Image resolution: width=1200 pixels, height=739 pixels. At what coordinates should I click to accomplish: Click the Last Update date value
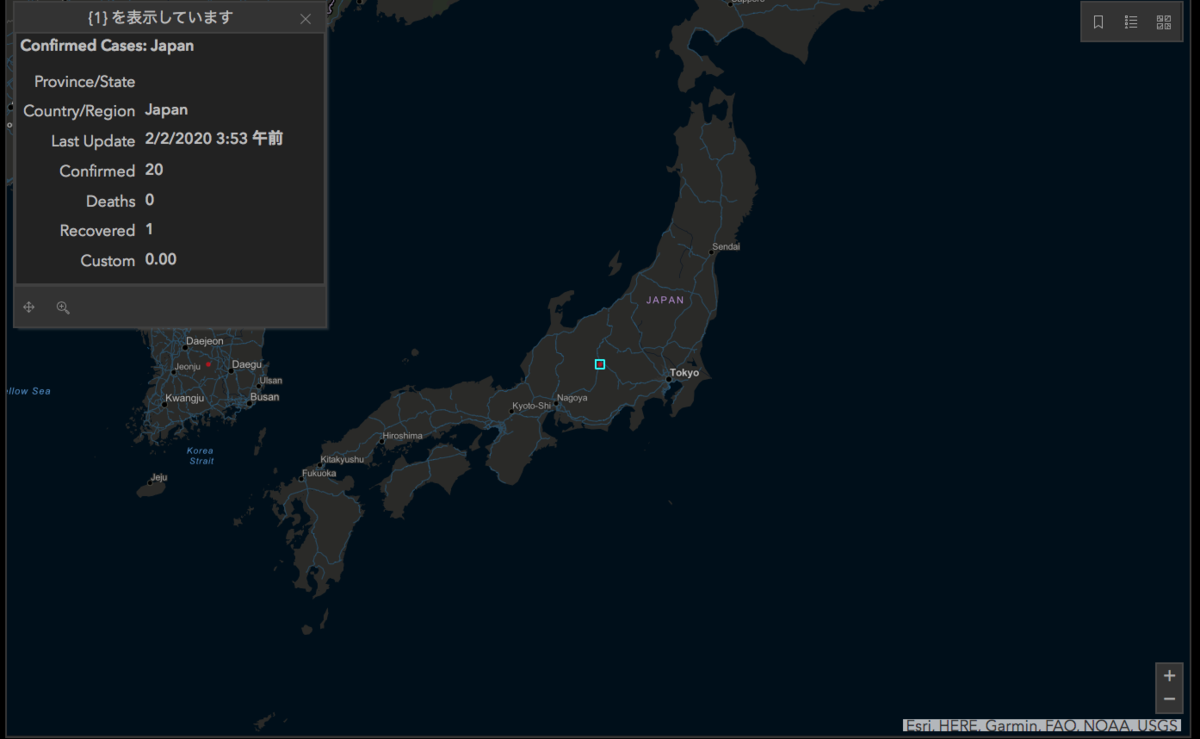pos(214,139)
